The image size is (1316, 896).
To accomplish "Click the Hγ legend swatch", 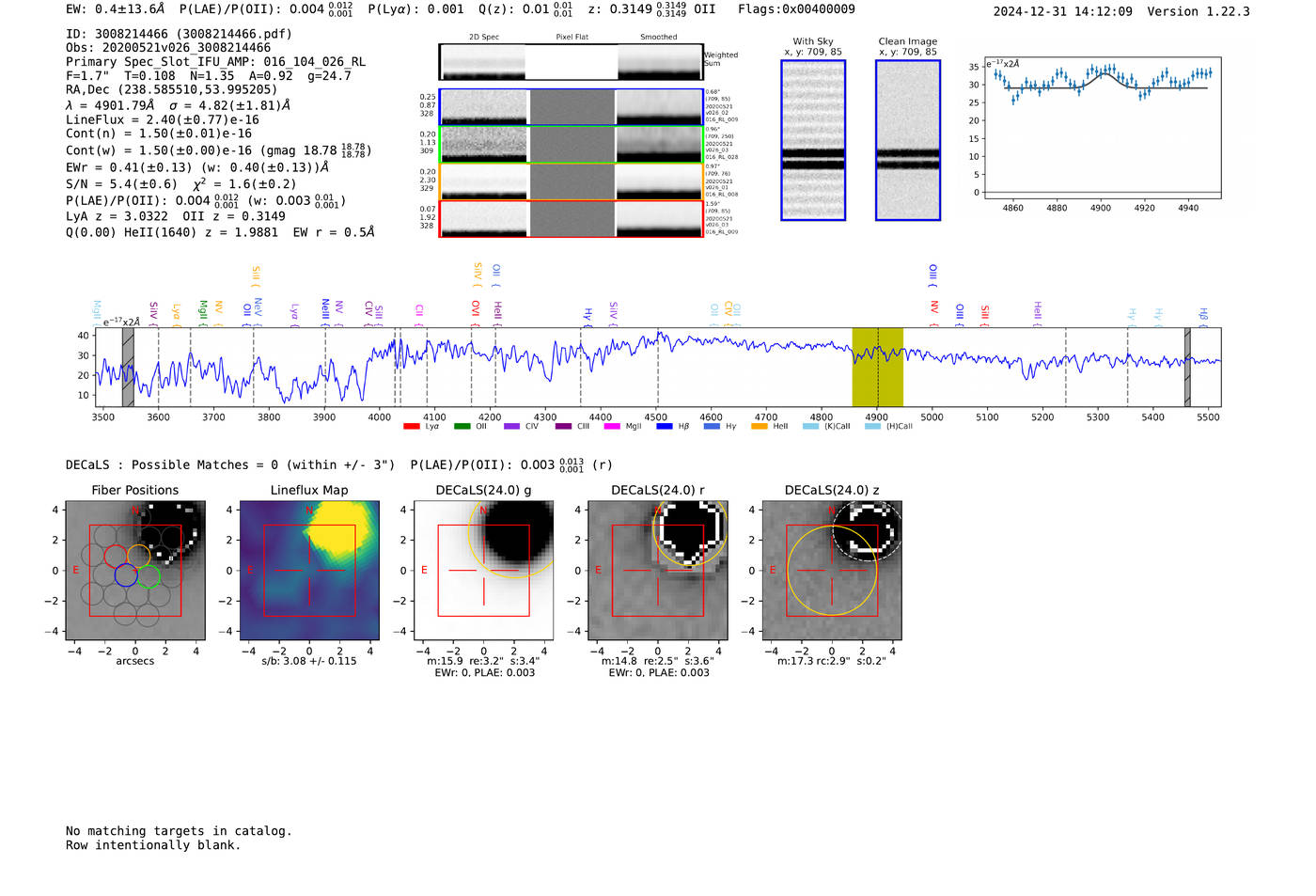I will (713, 426).
